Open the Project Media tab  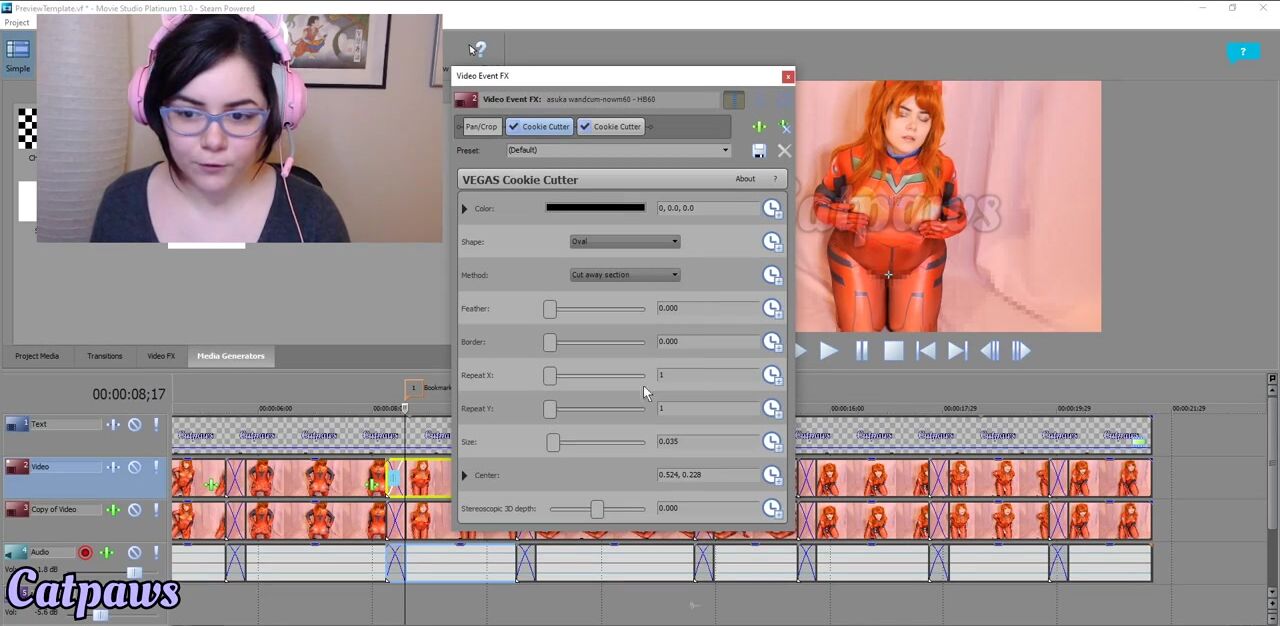(37, 356)
